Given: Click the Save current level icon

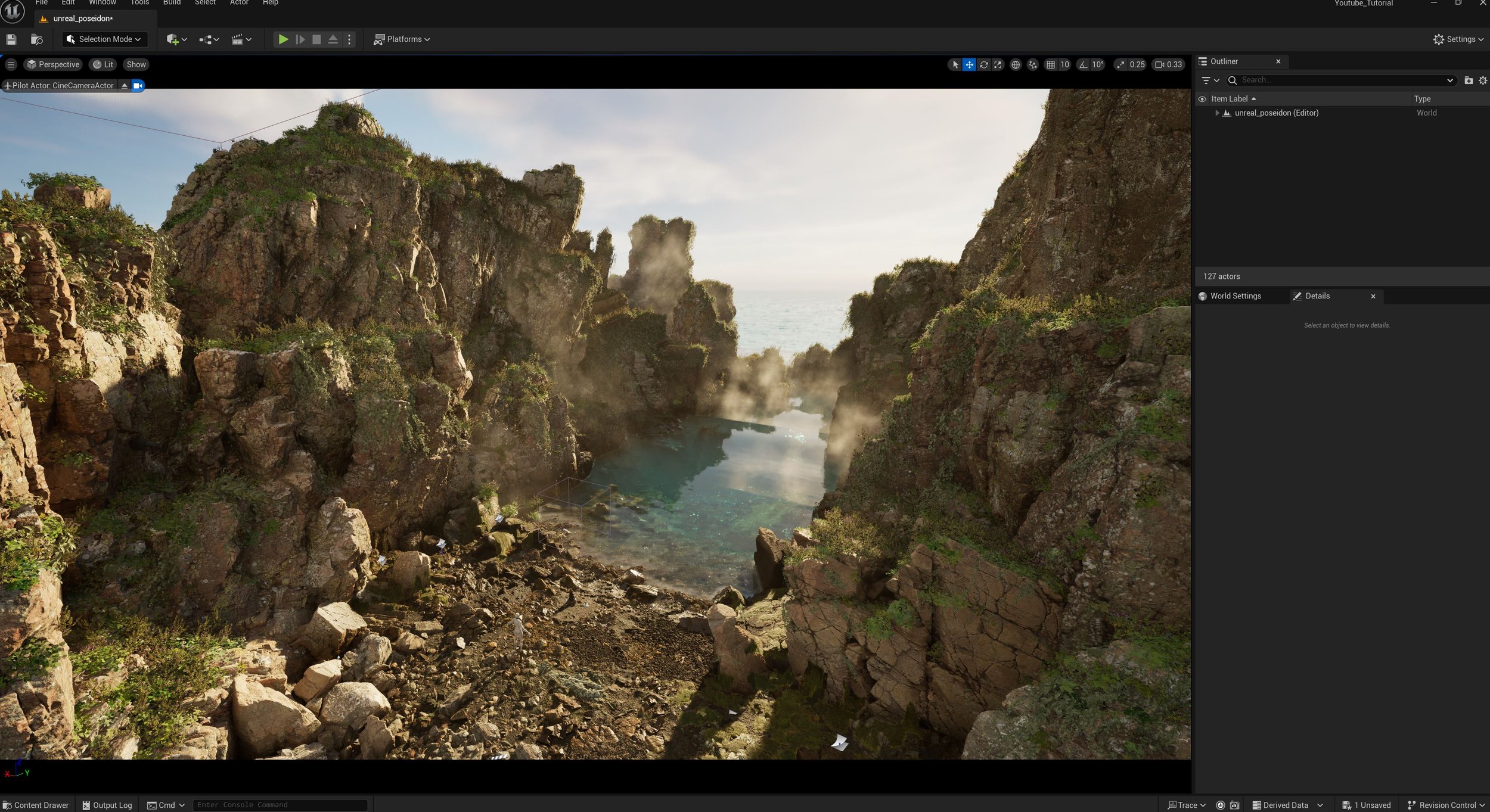Looking at the screenshot, I should coord(11,39).
